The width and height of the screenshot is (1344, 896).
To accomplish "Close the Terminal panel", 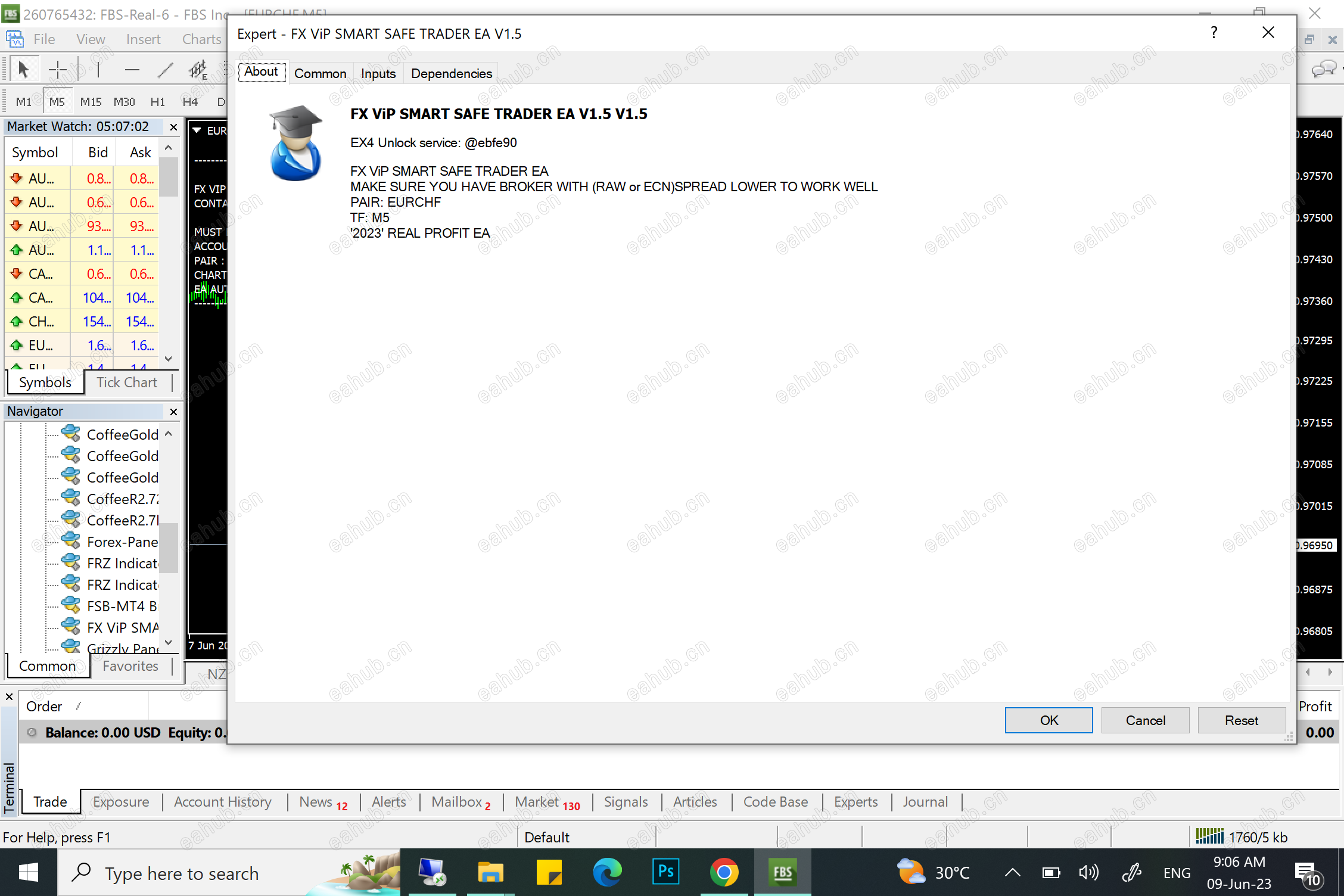I will pyautogui.click(x=9, y=696).
